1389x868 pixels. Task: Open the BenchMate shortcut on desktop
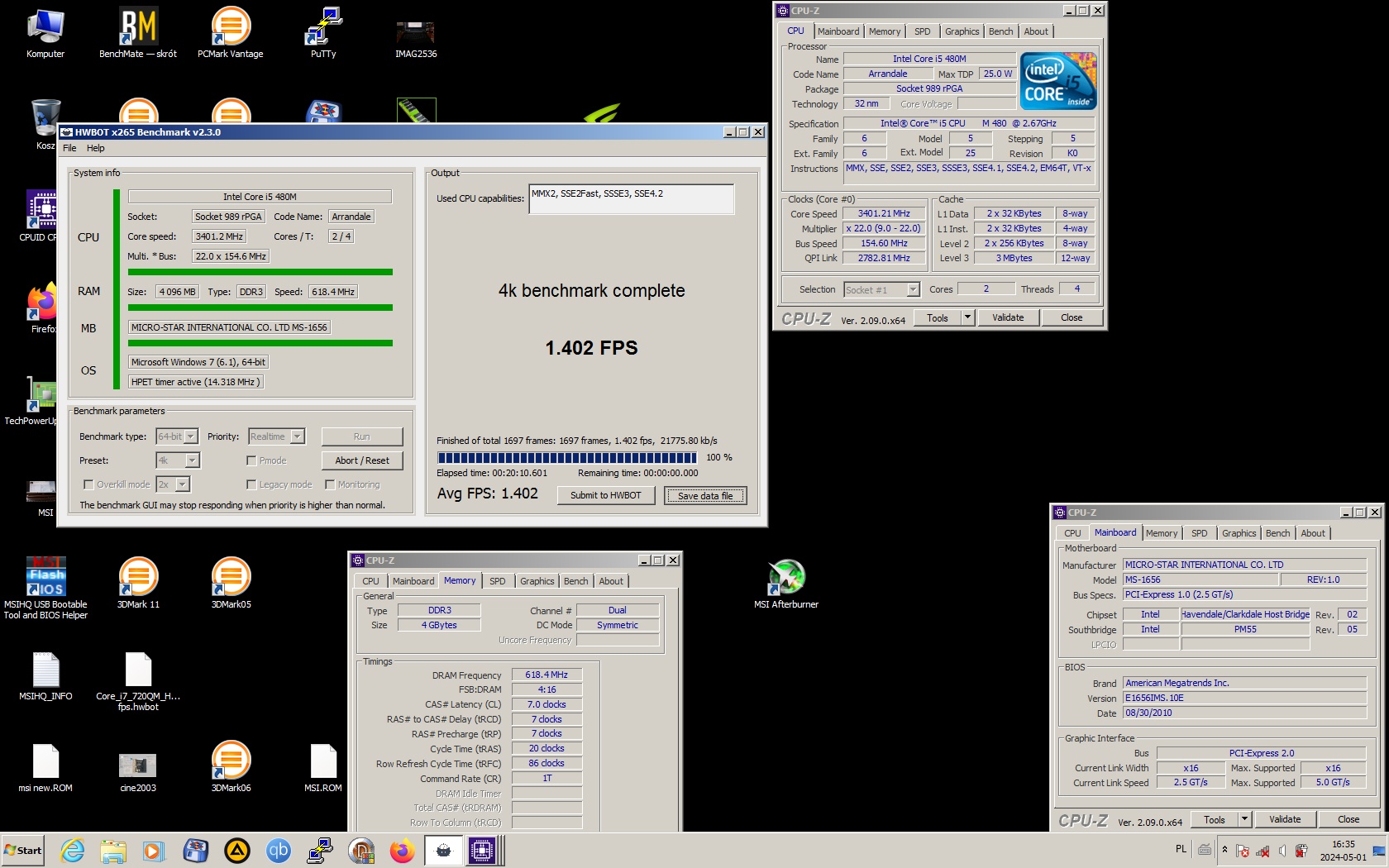coord(138,33)
